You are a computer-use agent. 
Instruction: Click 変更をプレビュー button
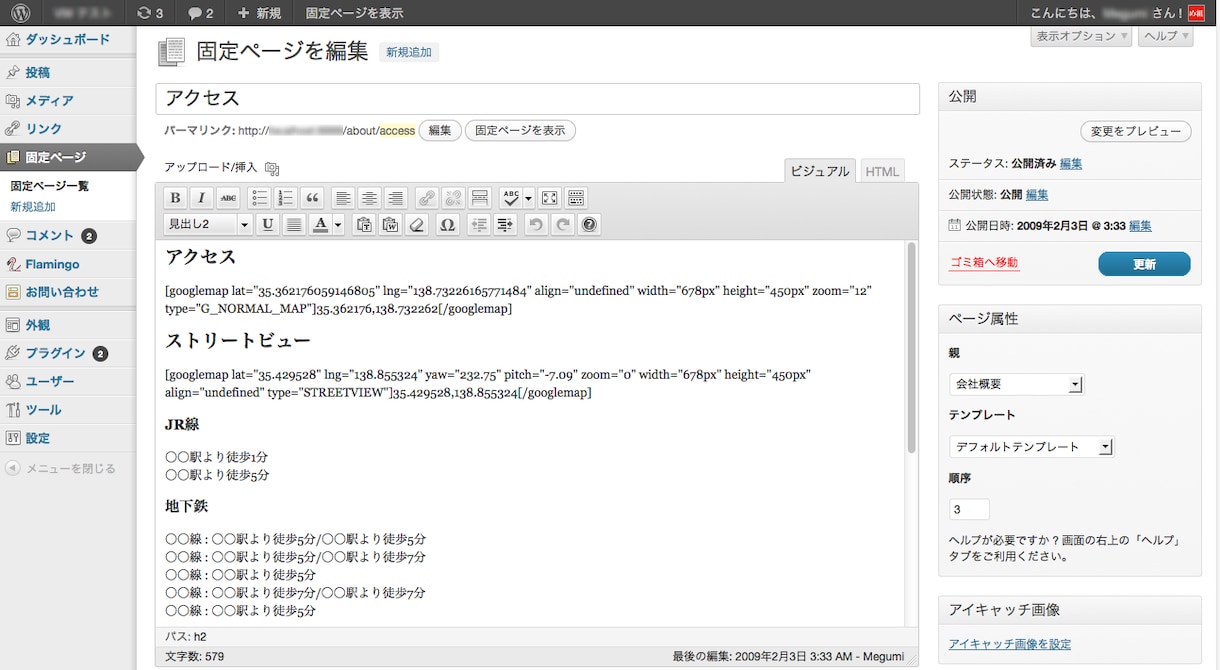(1136, 131)
